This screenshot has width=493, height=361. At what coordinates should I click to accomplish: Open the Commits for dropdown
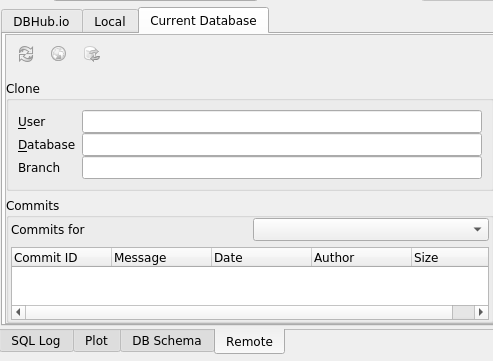pyautogui.click(x=371, y=229)
